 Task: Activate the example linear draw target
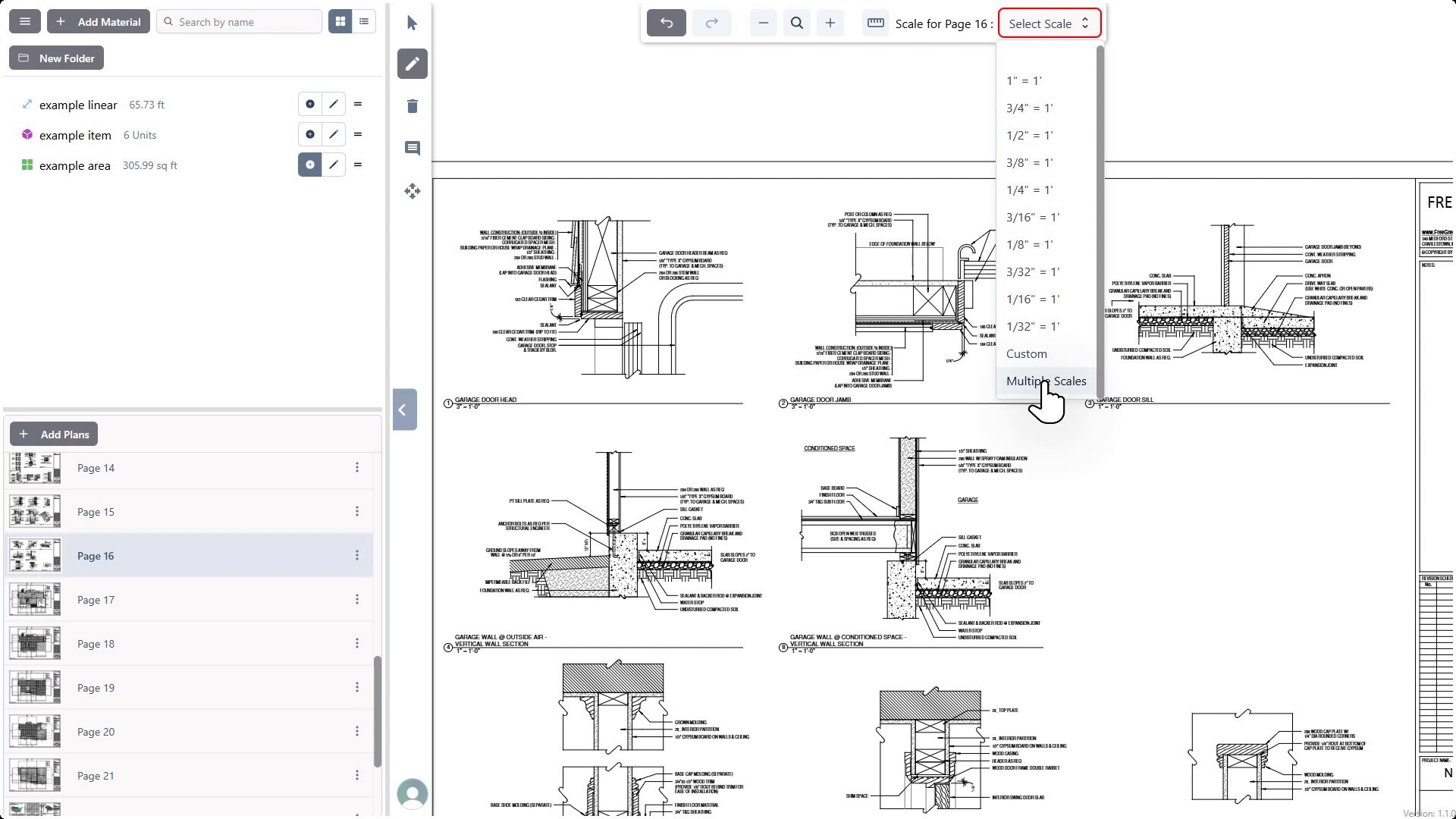click(x=310, y=104)
